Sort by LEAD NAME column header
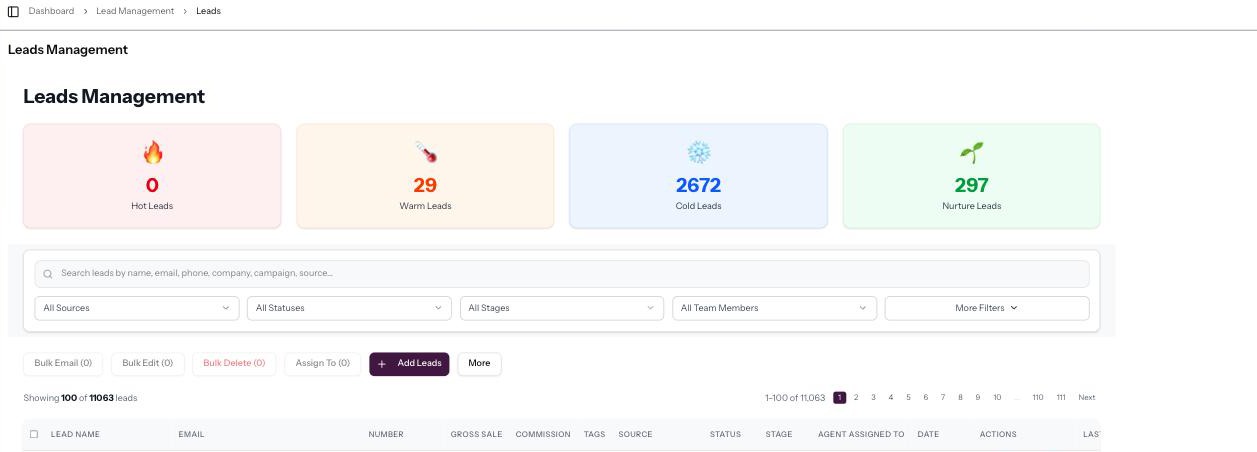The width and height of the screenshot is (1257, 452). pyautogui.click(x=75, y=434)
